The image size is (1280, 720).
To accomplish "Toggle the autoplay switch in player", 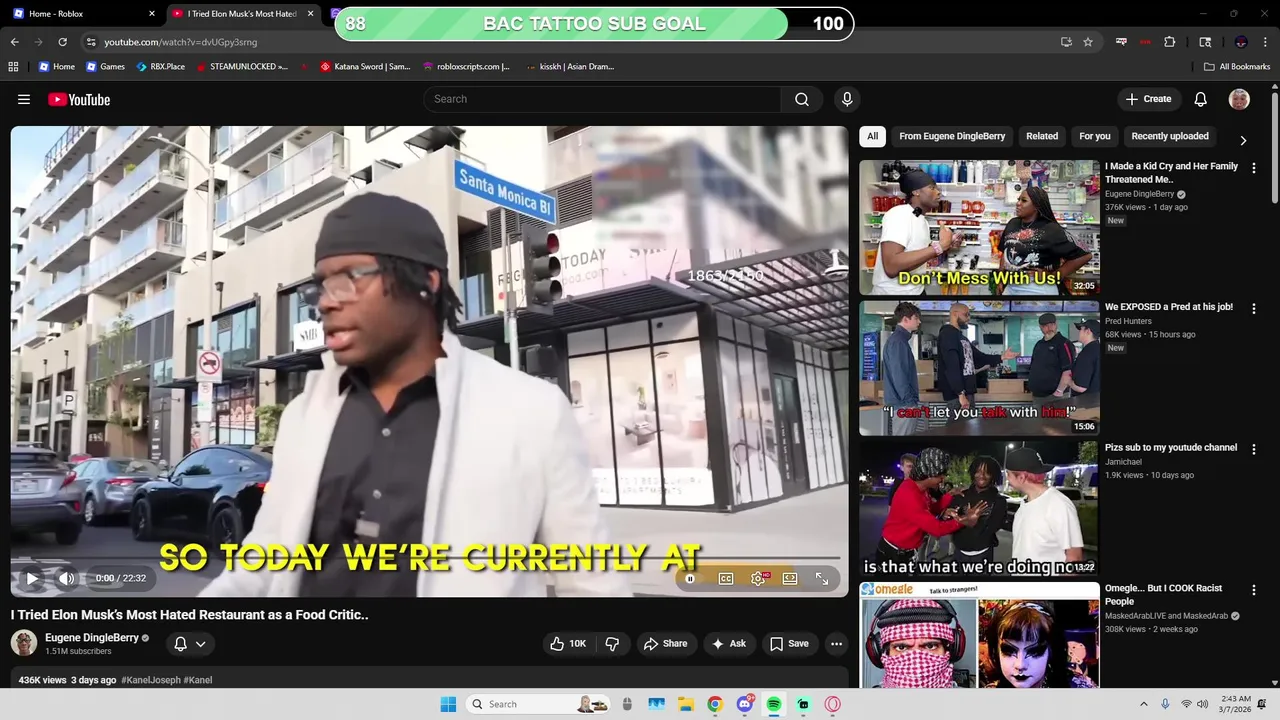I will [x=690, y=578].
